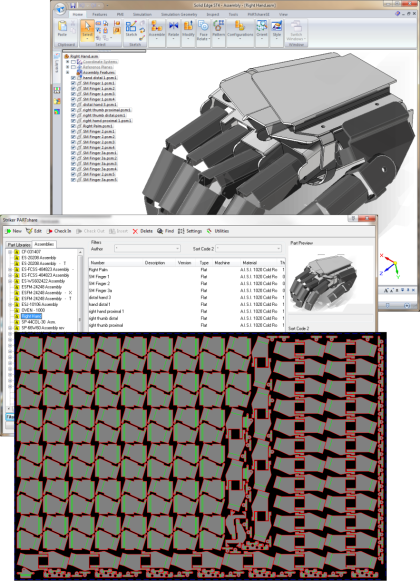This screenshot has width=420, height=581.
Task: Uncheck Right Palm.psm:1 checkbox
Action: (x=73, y=126)
